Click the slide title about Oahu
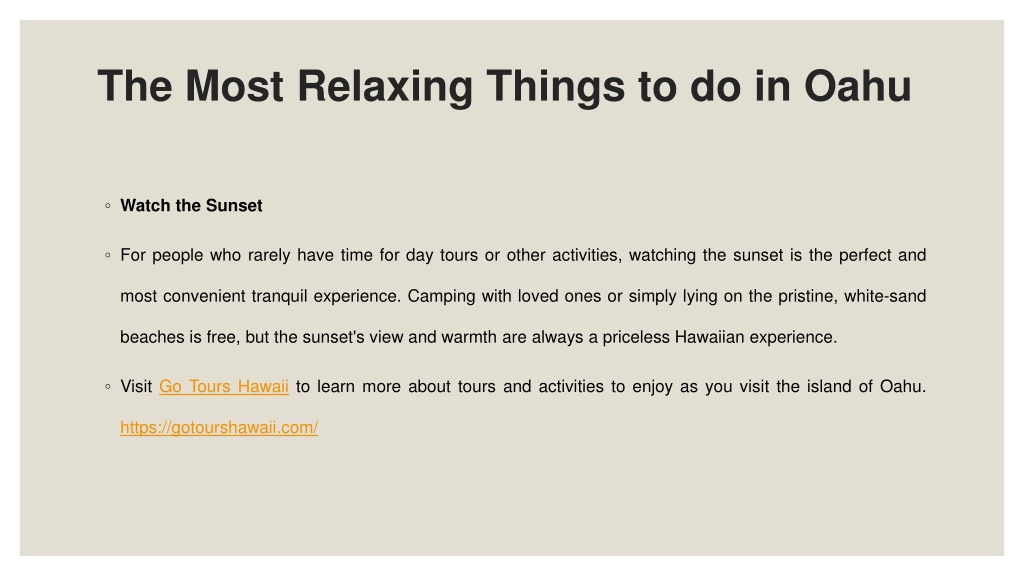The height and width of the screenshot is (576, 1024). 504,86
